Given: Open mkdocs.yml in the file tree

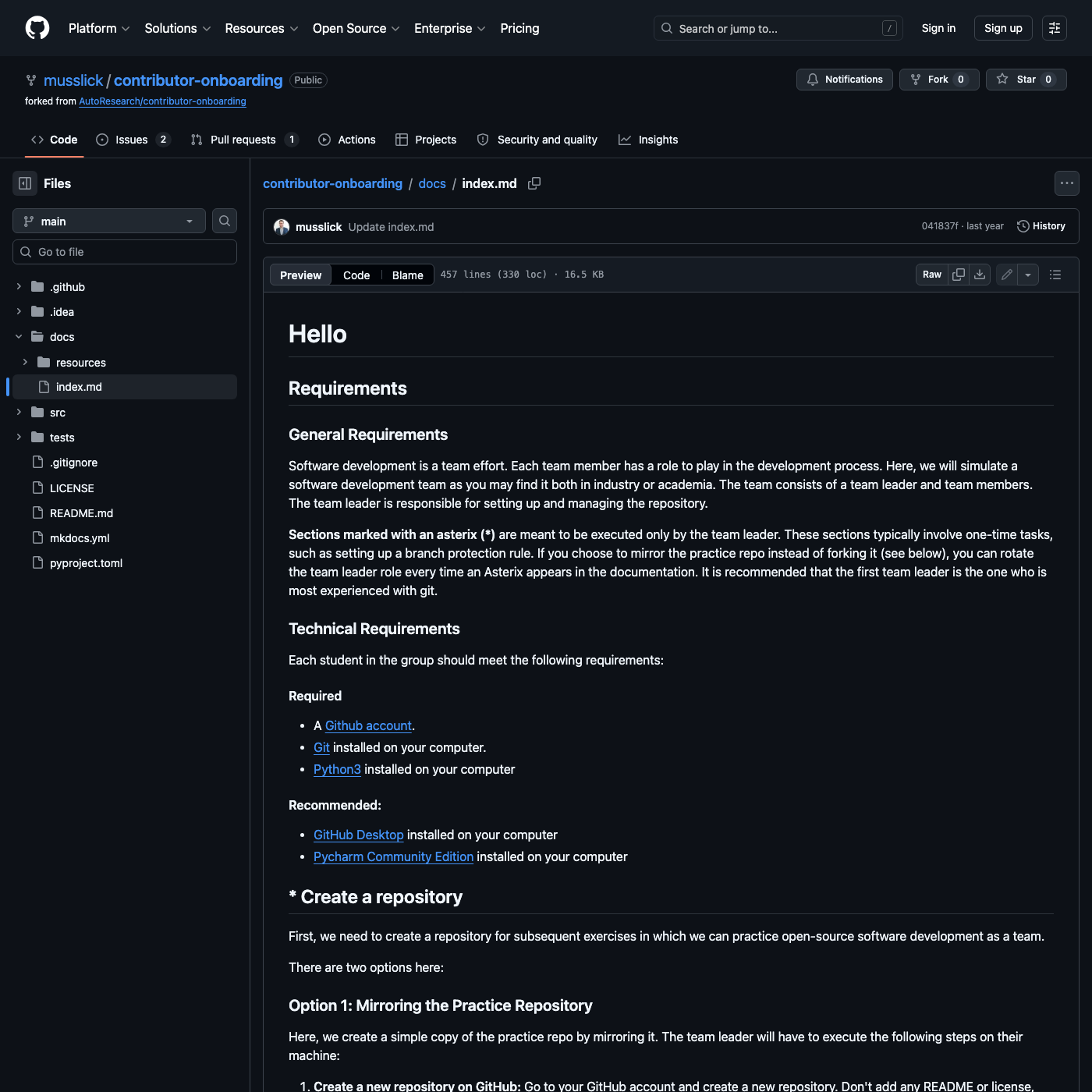Looking at the screenshot, I should (80, 538).
